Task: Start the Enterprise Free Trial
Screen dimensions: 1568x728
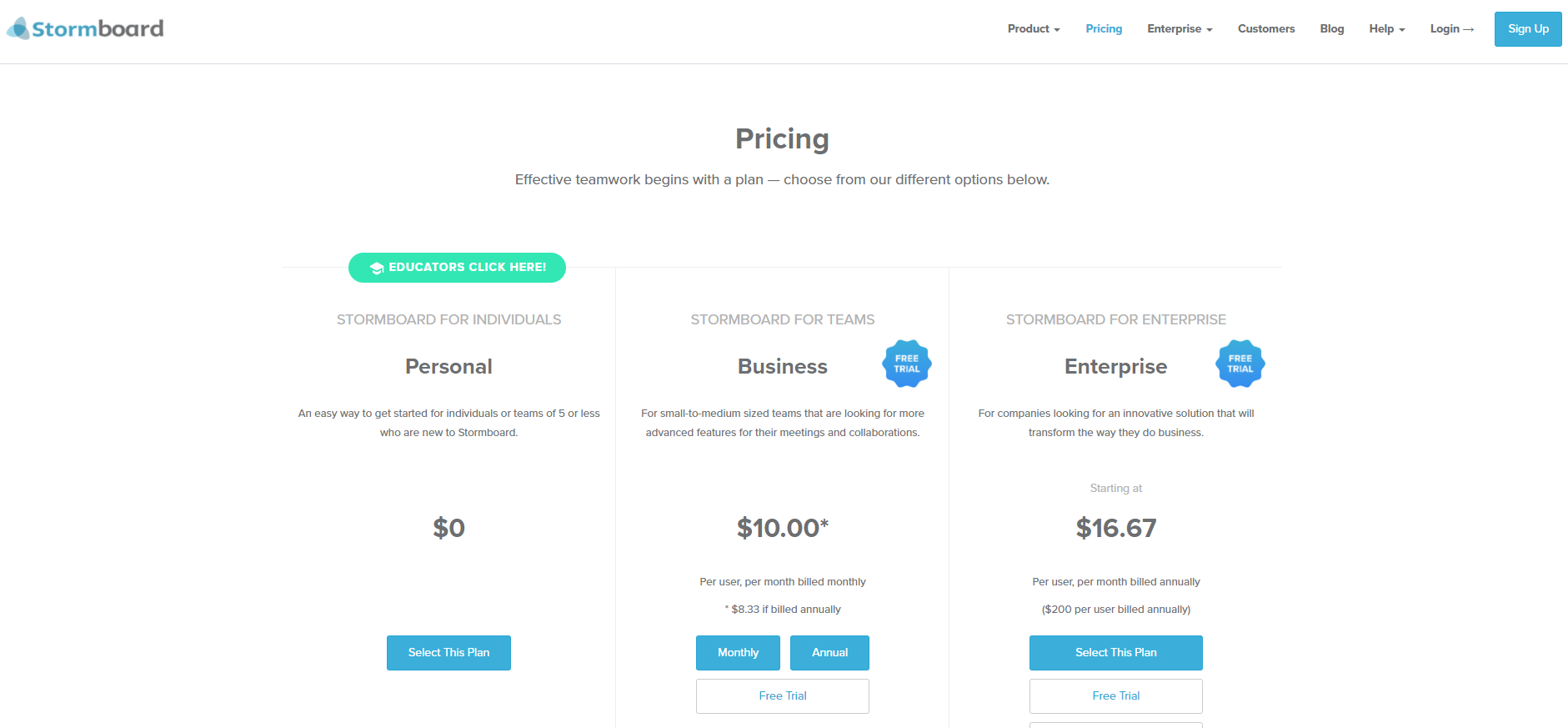Action: click(x=1115, y=696)
